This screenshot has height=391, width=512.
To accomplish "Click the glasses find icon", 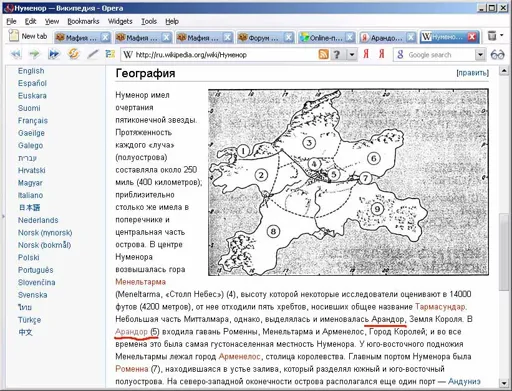I will pyautogui.click(x=497, y=54).
